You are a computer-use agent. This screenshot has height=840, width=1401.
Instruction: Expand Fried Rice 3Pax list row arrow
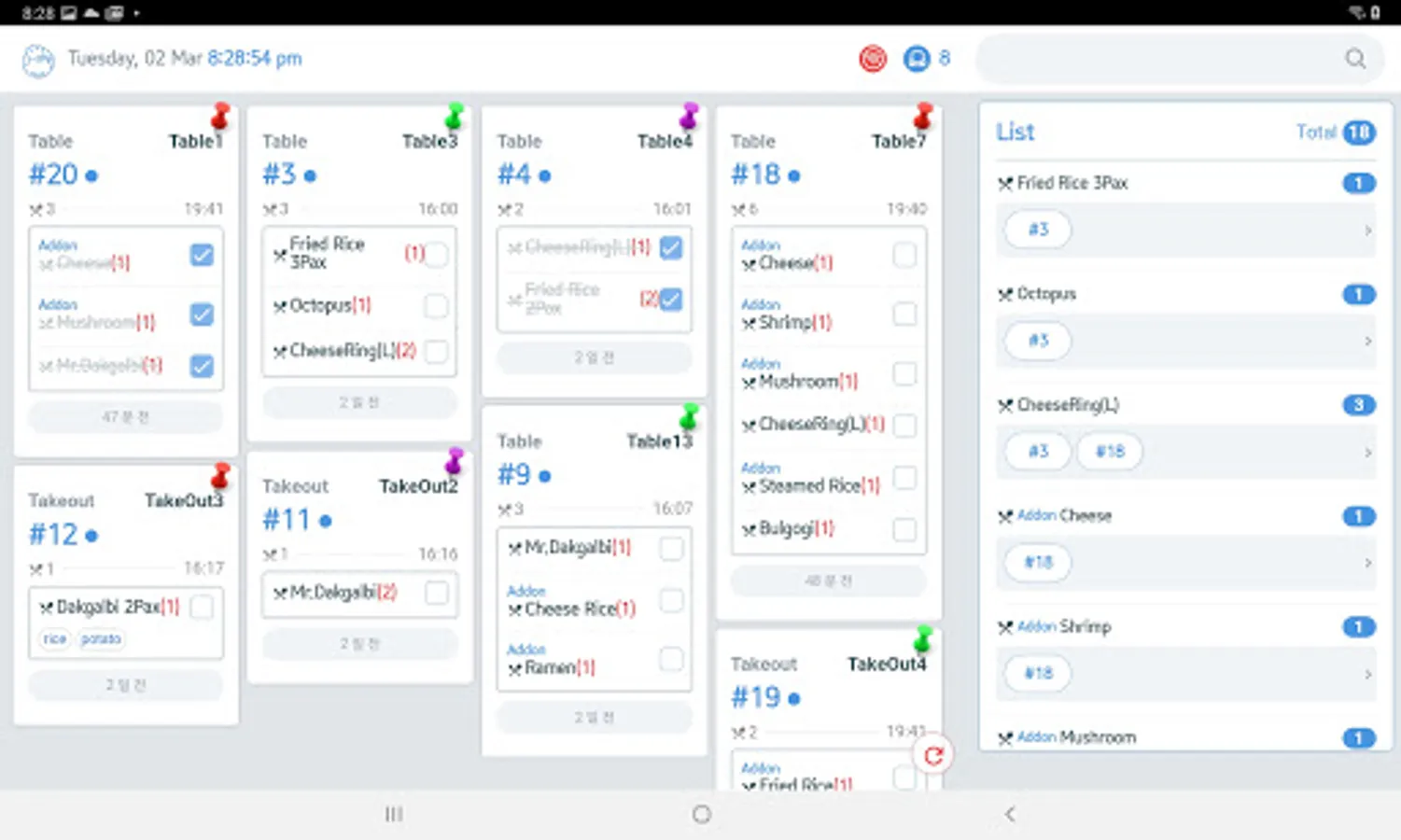(1367, 230)
